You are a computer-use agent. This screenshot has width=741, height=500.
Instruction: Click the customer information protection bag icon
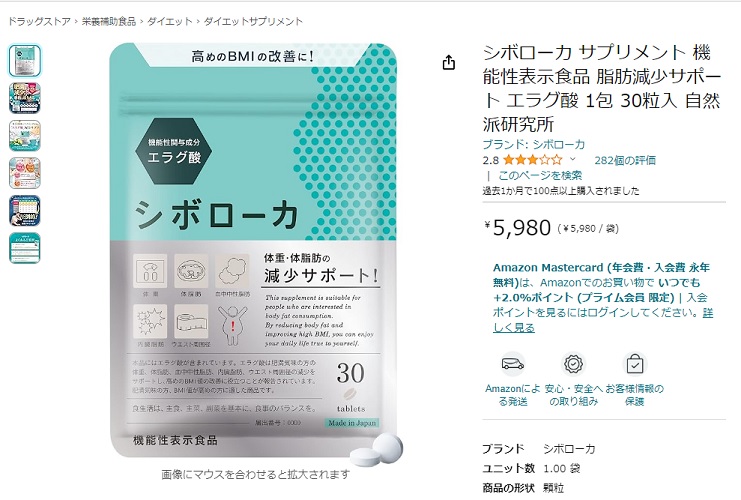coord(634,364)
